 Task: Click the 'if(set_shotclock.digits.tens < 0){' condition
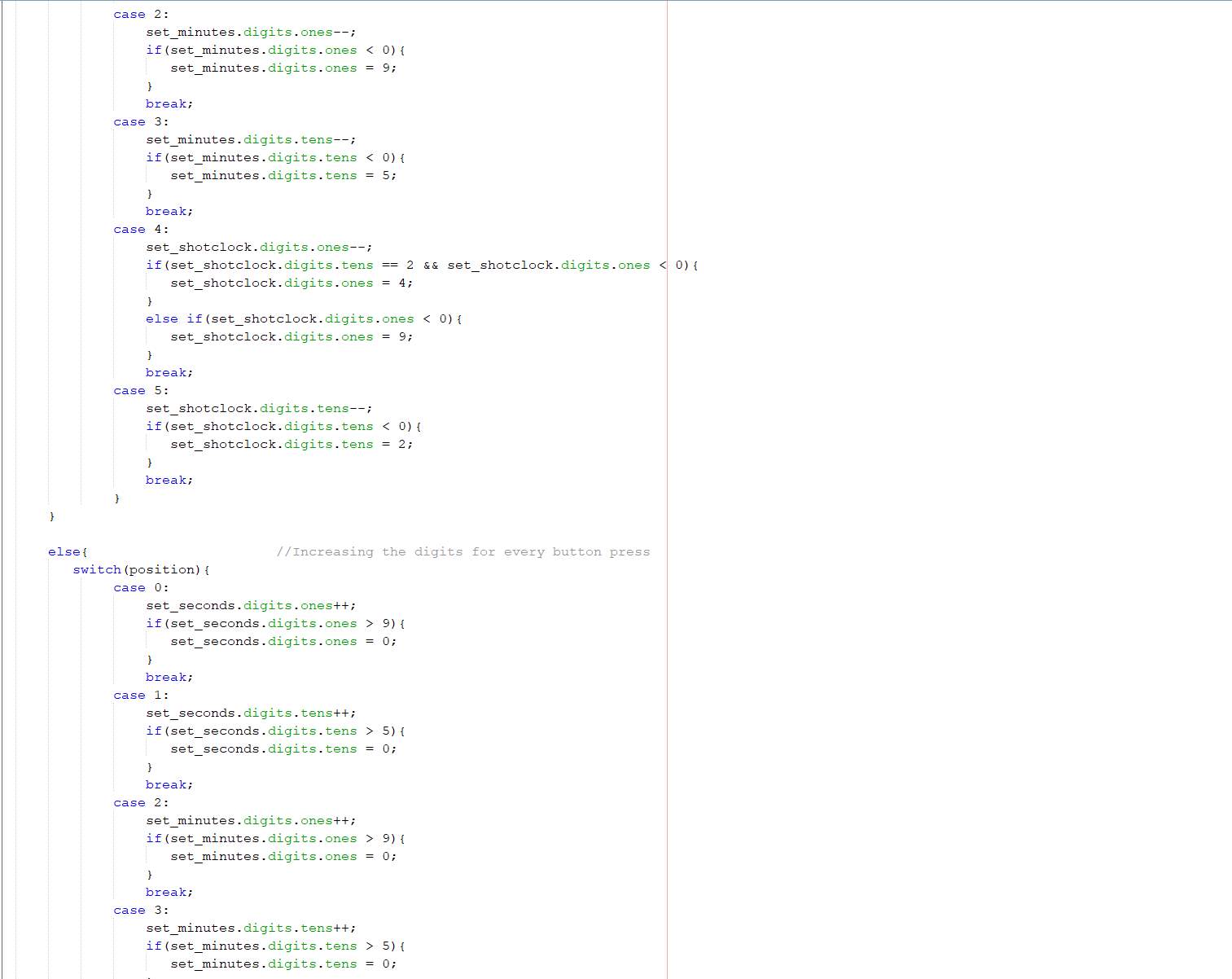coord(283,427)
